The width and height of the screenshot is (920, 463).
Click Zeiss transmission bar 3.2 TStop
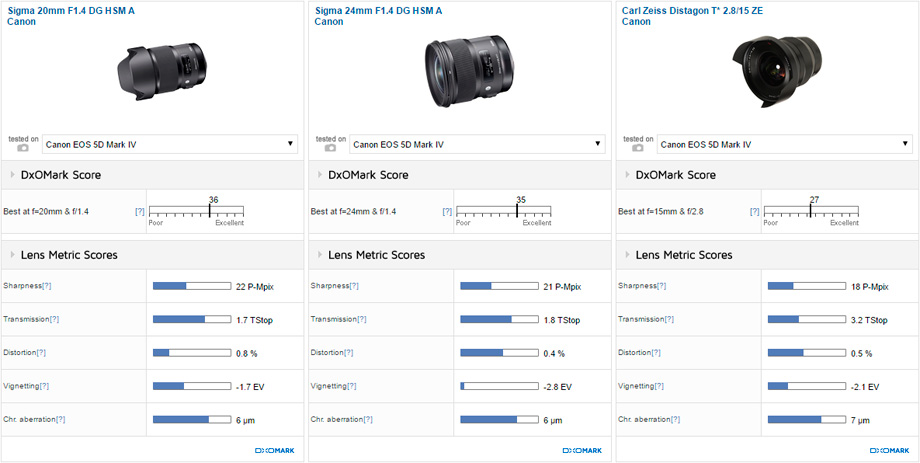(807, 319)
